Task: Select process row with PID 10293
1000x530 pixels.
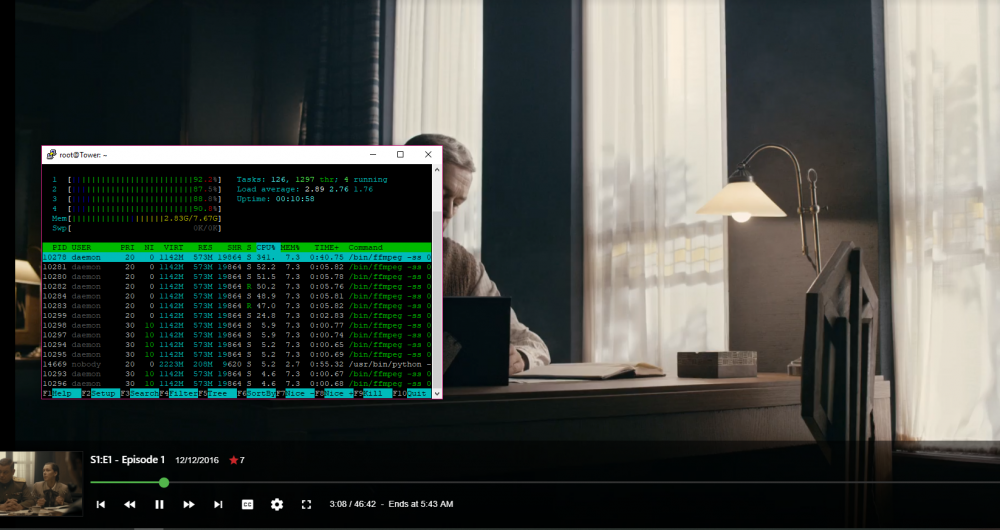Action: 237,374
